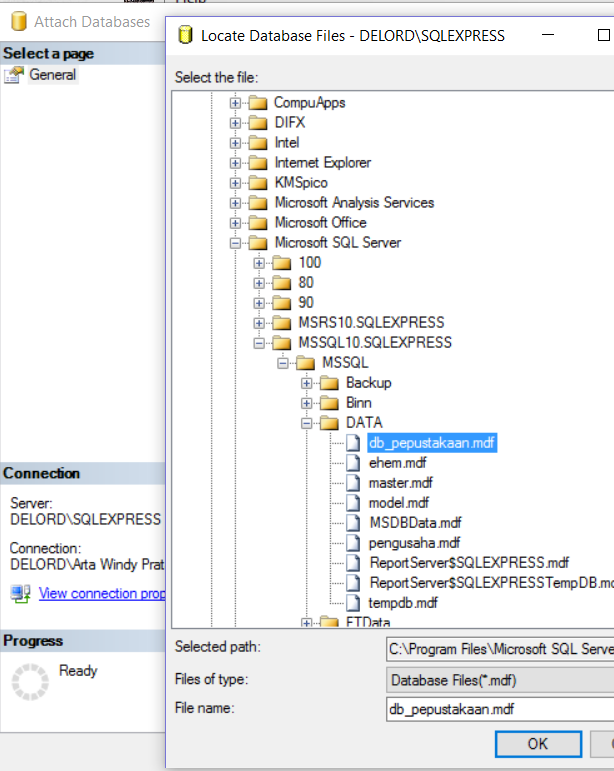Expand the 100 folder node

(x=259, y=263)
